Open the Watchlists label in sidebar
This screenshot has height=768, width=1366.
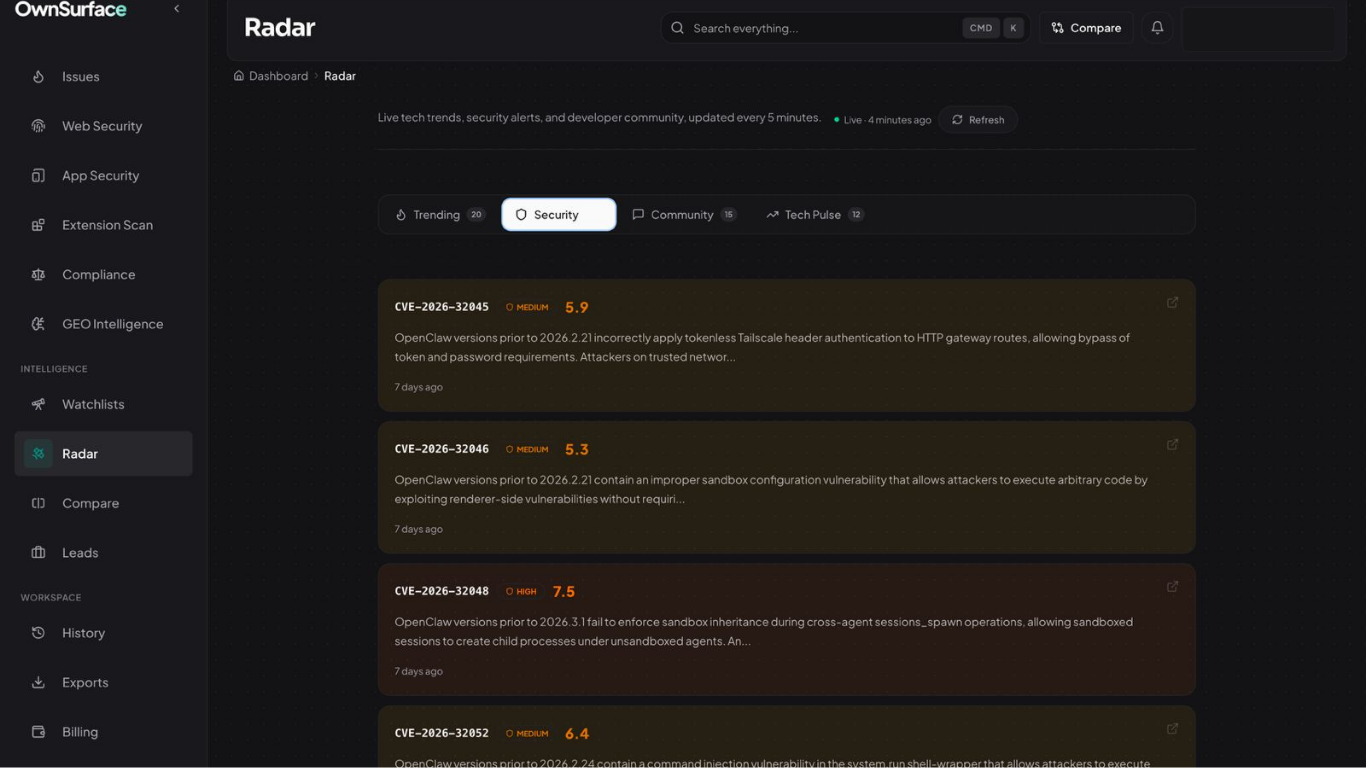coord(93,404)
